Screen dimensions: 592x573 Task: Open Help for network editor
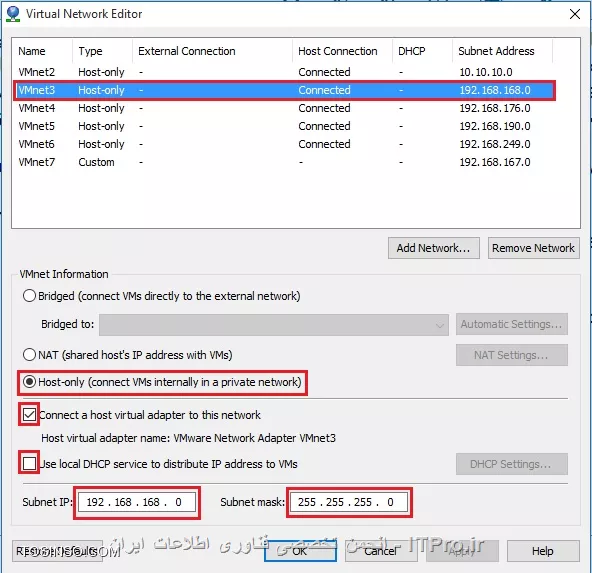click(x=542, y=551)
